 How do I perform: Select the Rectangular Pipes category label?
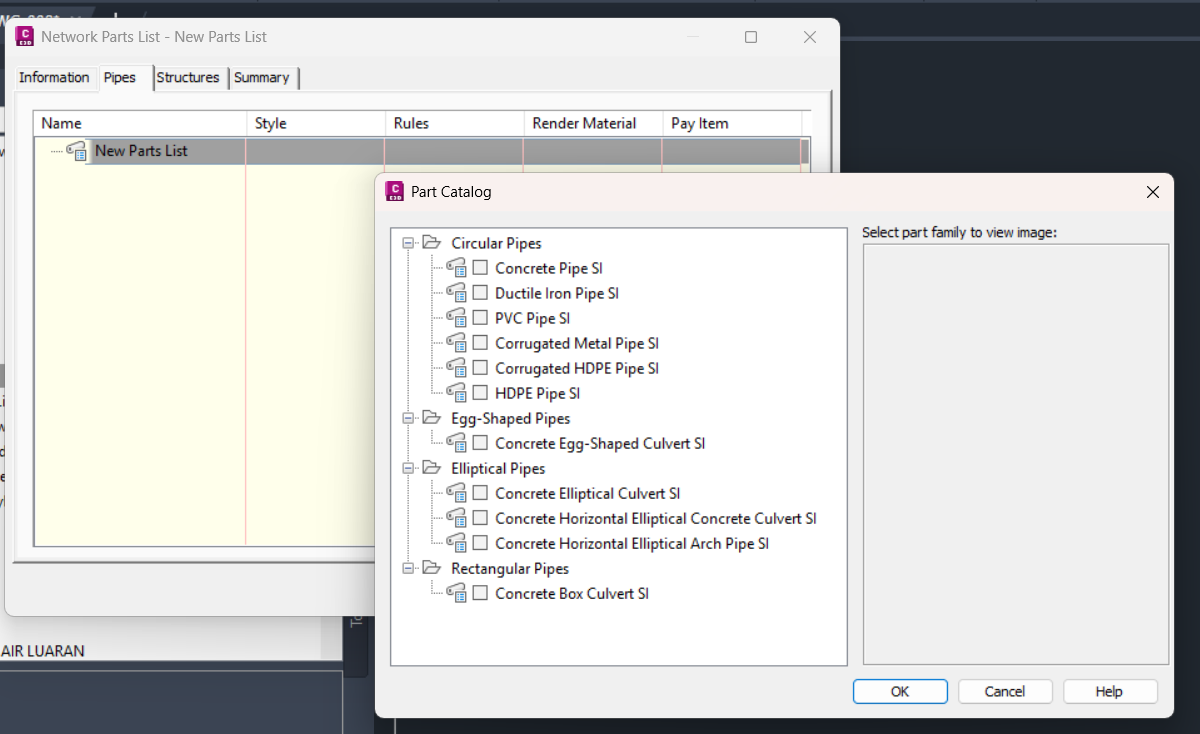pos(510,568)
